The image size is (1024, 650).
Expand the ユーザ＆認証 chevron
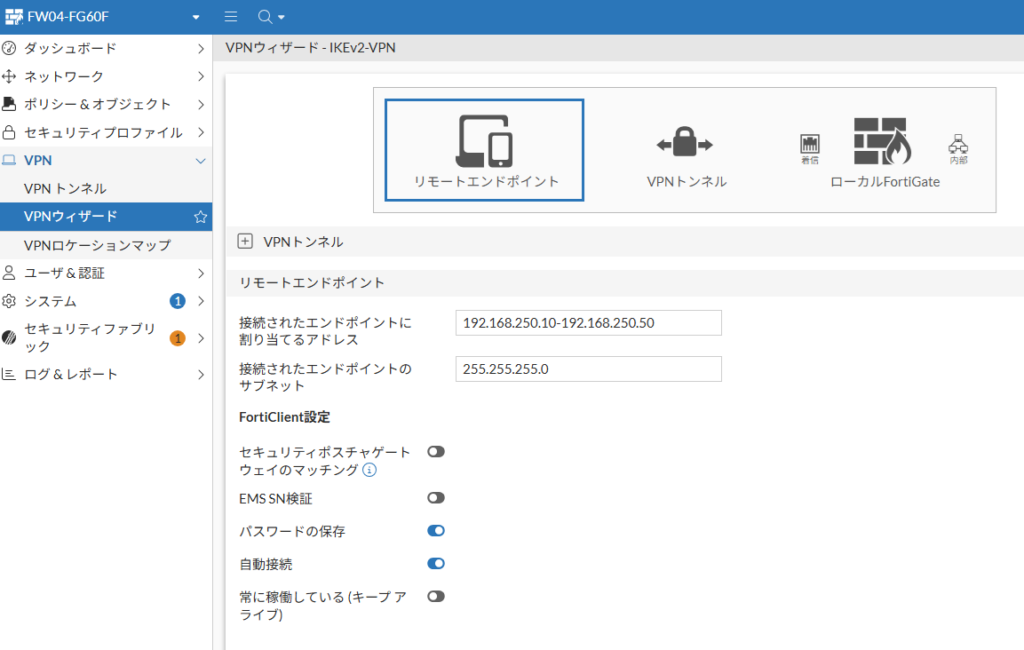point(200,273)
